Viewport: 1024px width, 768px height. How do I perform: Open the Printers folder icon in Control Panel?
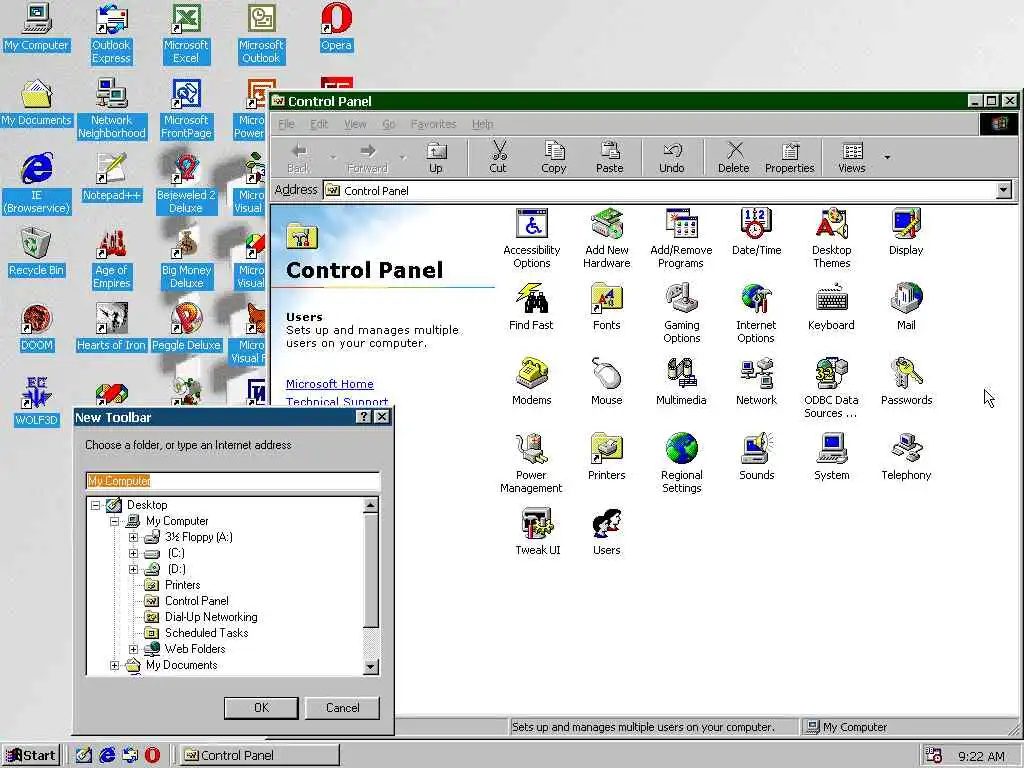point(607,457)
